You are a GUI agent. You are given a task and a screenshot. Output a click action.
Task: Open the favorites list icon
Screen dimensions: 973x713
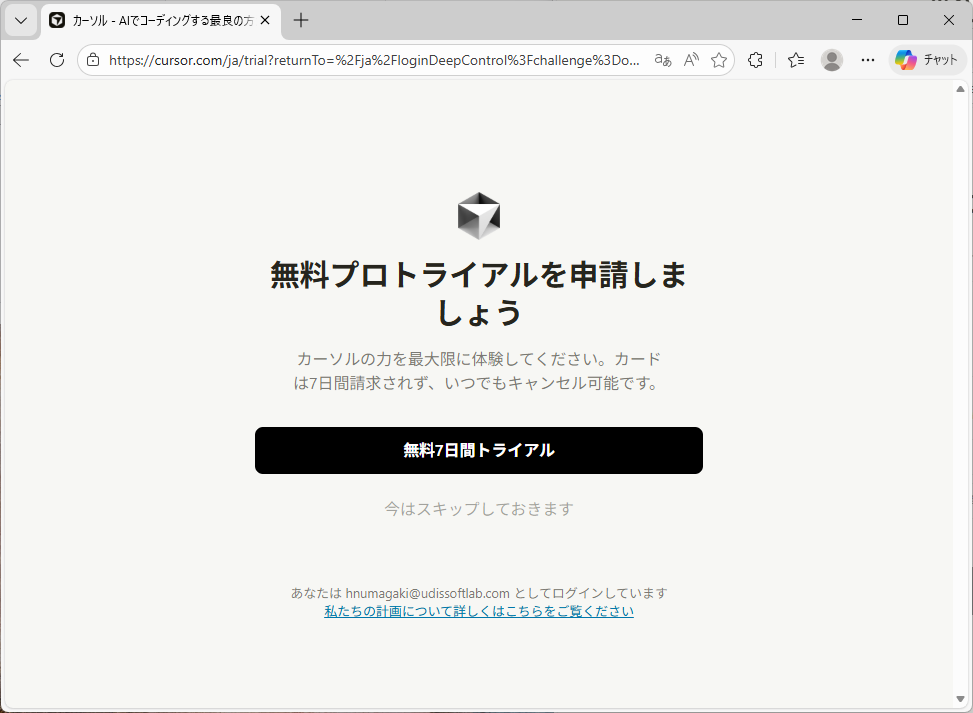(x=796, y=60)
